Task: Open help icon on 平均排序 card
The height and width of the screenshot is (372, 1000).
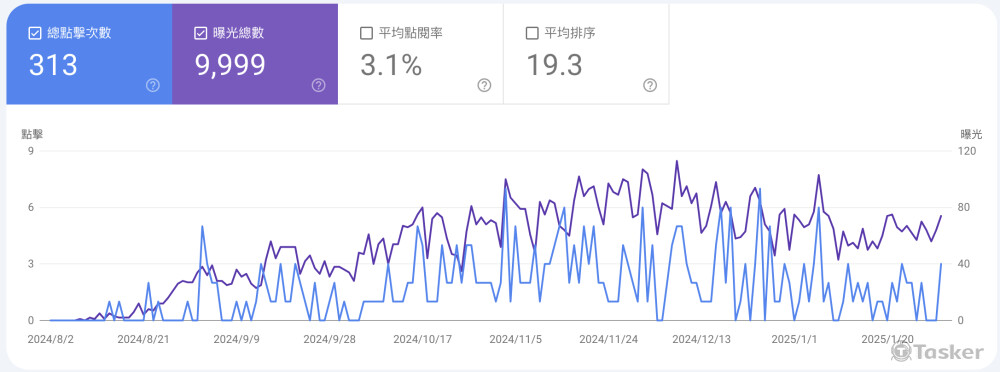Action: [650, 86]
